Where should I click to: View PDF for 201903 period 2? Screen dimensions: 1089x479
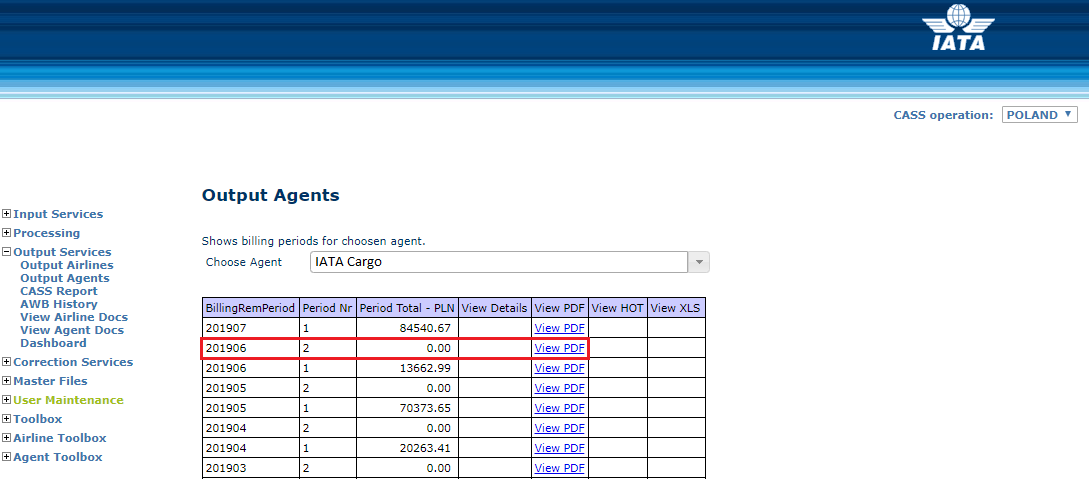point(560,468)
